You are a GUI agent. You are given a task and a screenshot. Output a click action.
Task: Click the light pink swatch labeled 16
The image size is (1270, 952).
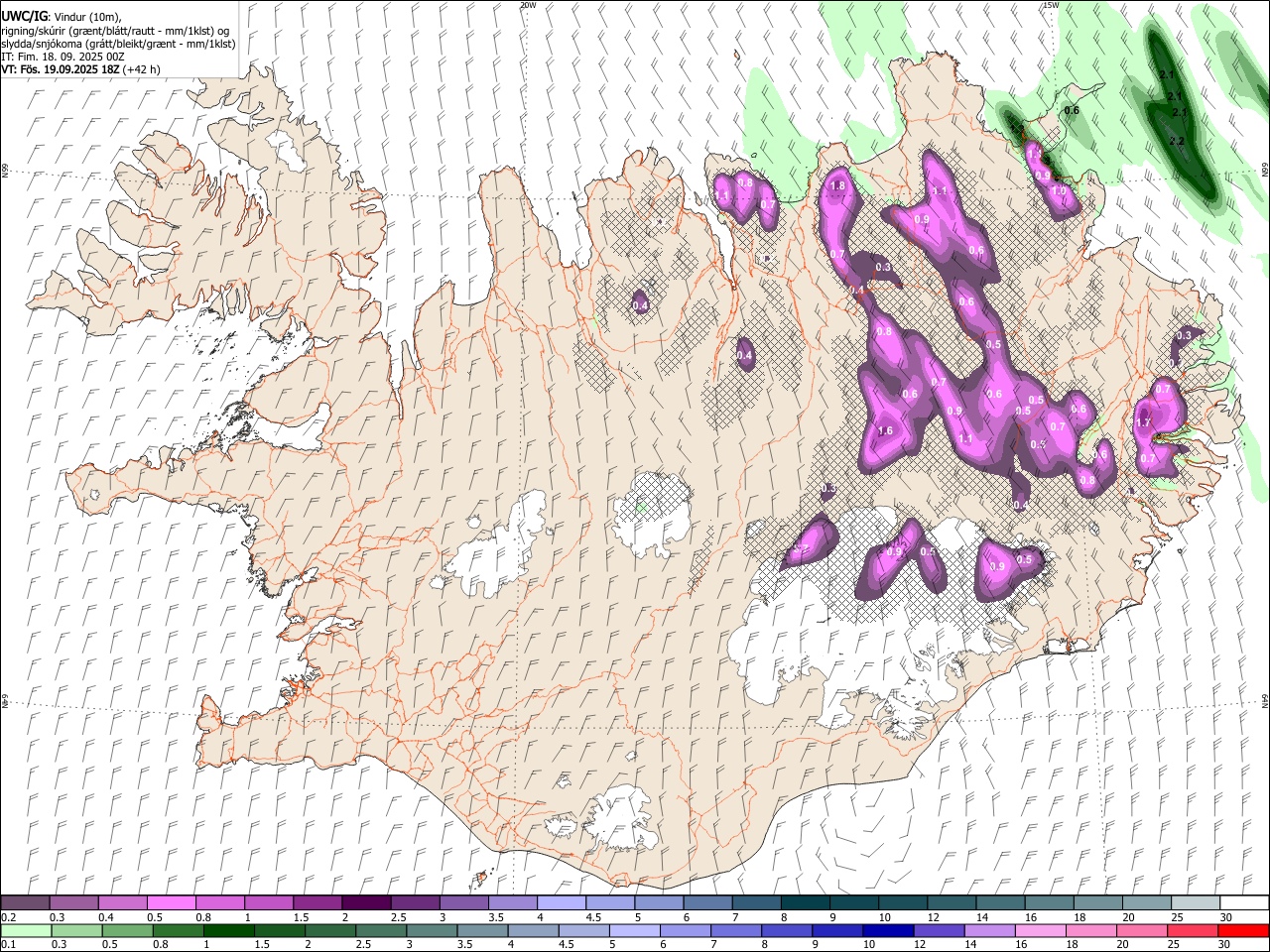coord(1040,931)
